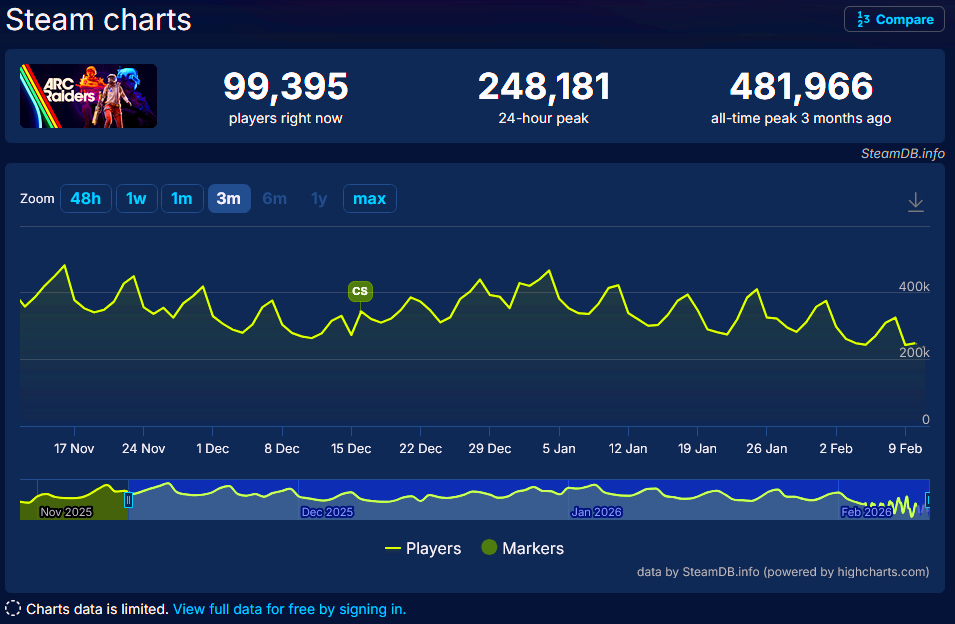
Task: Click the 'Feb 2026' navigator label
Action: [866, 512]
